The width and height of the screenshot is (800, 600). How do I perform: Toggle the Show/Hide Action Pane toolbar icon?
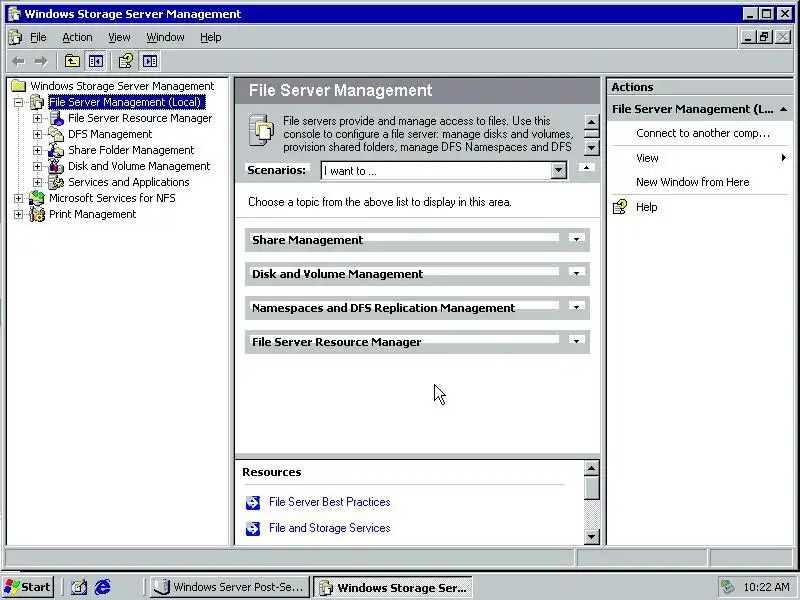point(150,62)
